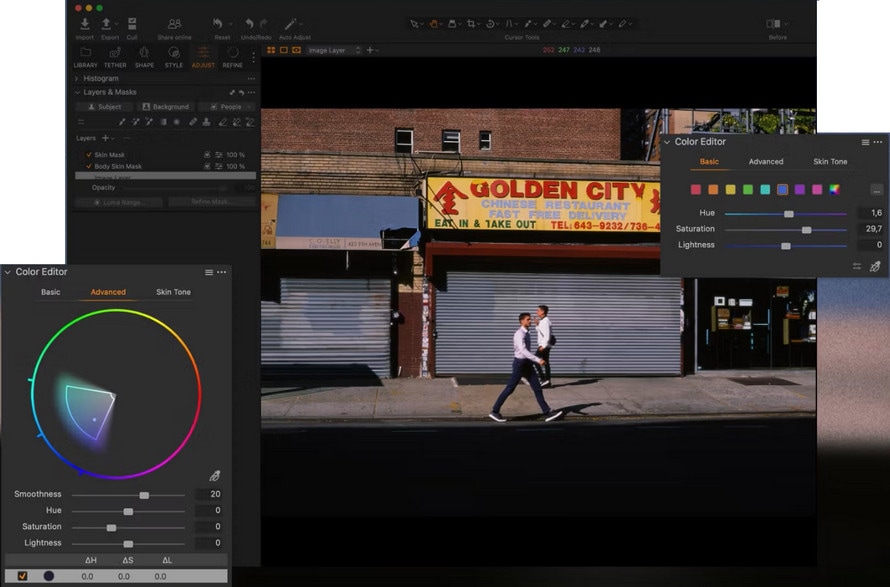Open Advanced Color Editor three-dot menu
Viewport: 890px width, 587px height.
(222, 272)
